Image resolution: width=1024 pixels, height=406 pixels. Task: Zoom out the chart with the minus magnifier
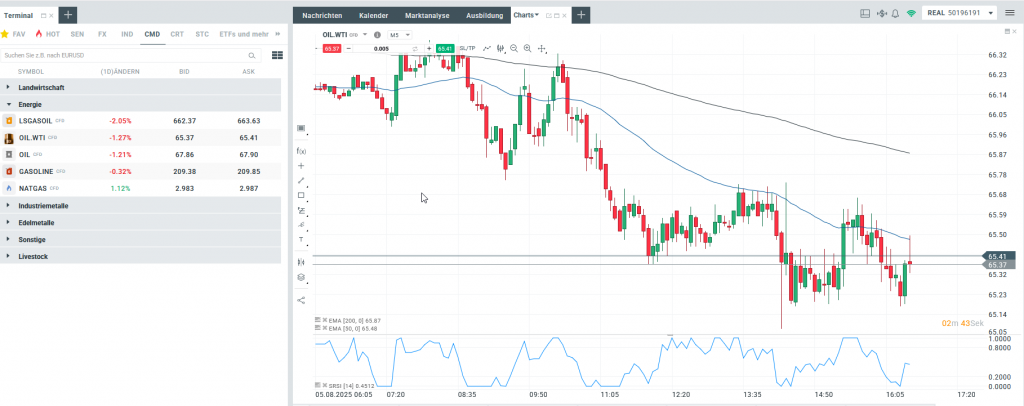pos(514,48)
